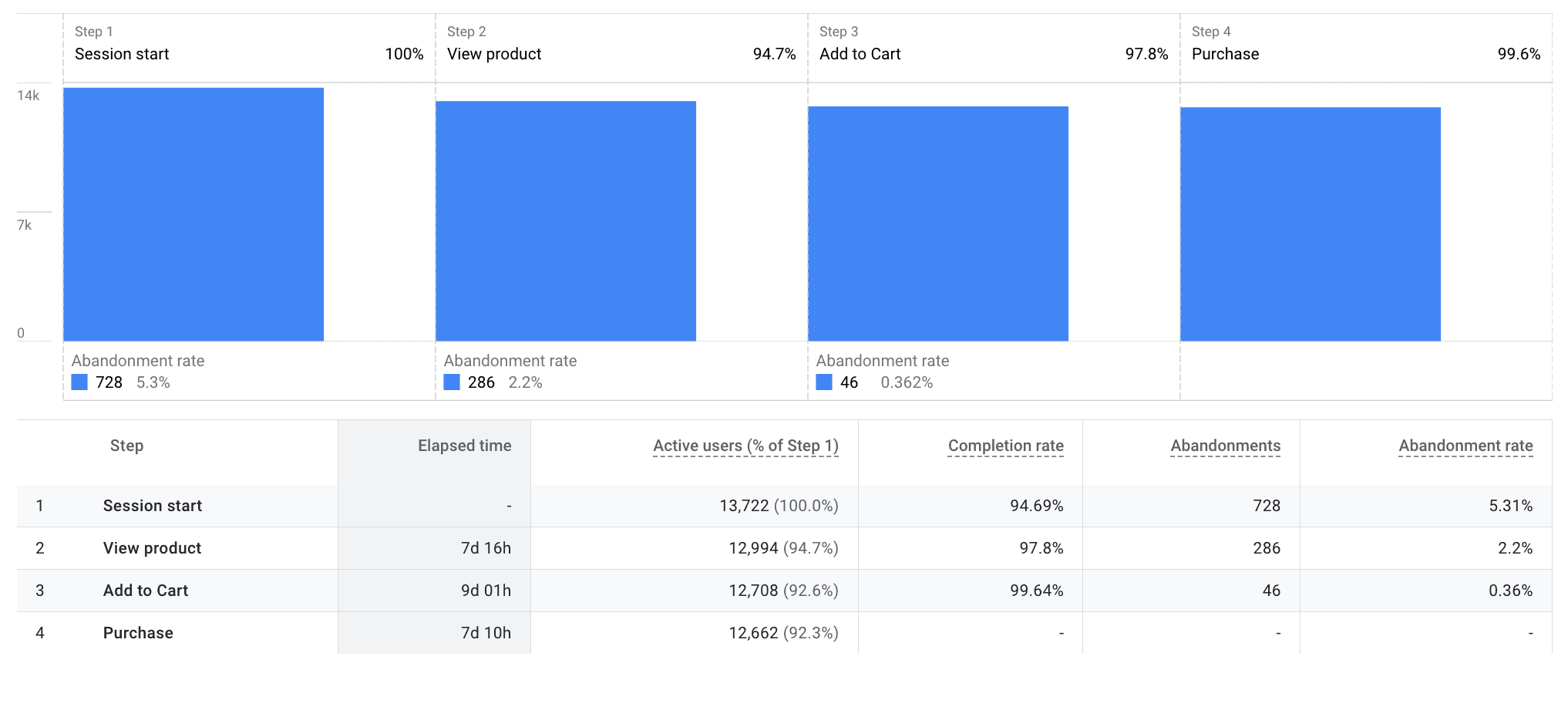Click the Purchase funnel bar

click(1311, 224)
